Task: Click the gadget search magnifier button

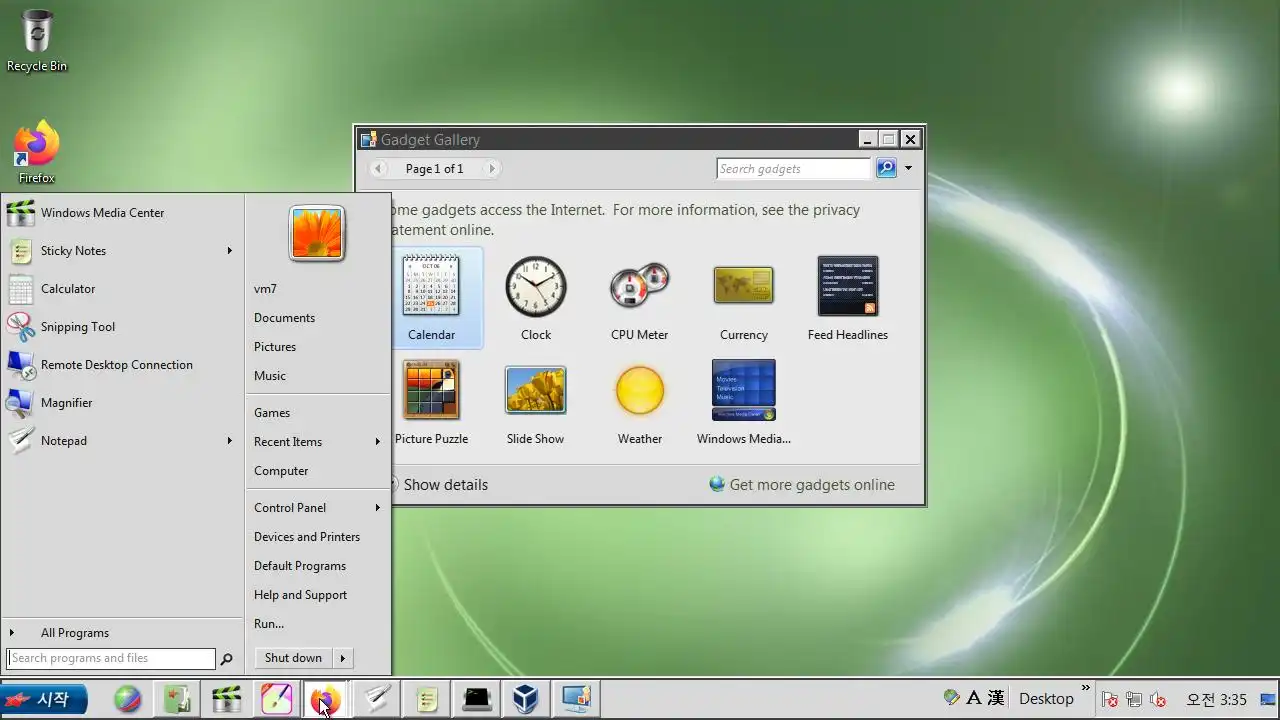Action: tap(886, 168)
